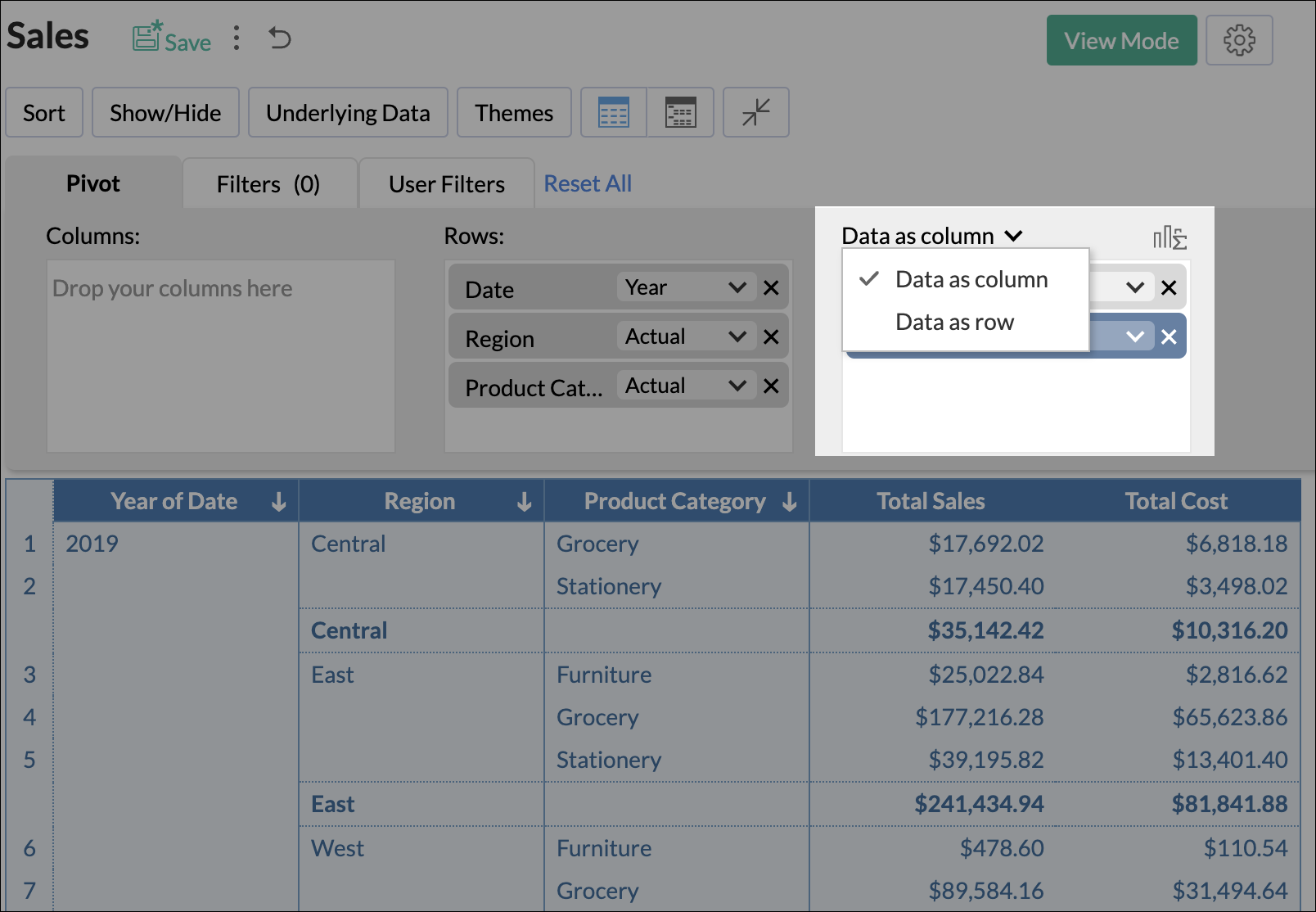Expand the Product Category Actual dropdown
The height and width of the screenshot is (912, 1316).
(737, 386)
